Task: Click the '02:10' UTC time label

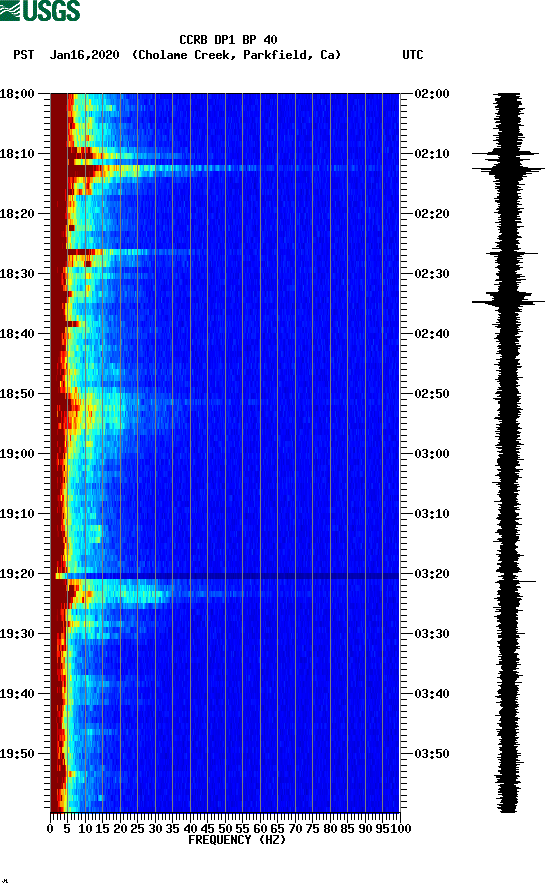Action: point(432,154)
